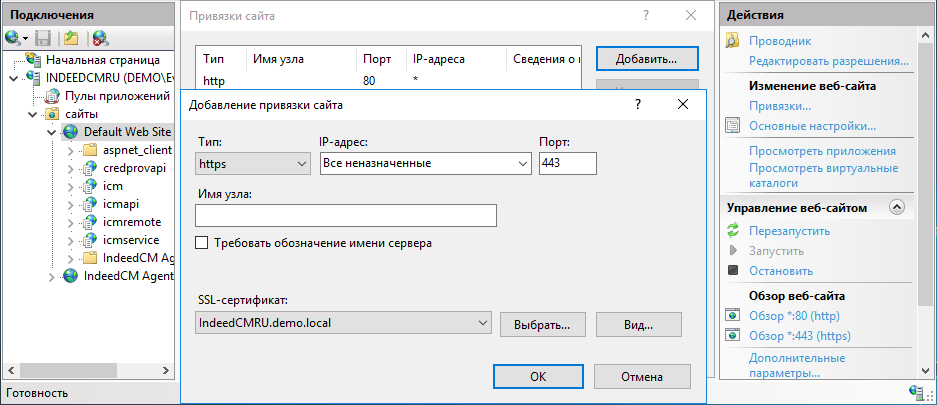937x405 pixels.
Task: Click the Остановить stop icon
Action: [x=733, y=271]
